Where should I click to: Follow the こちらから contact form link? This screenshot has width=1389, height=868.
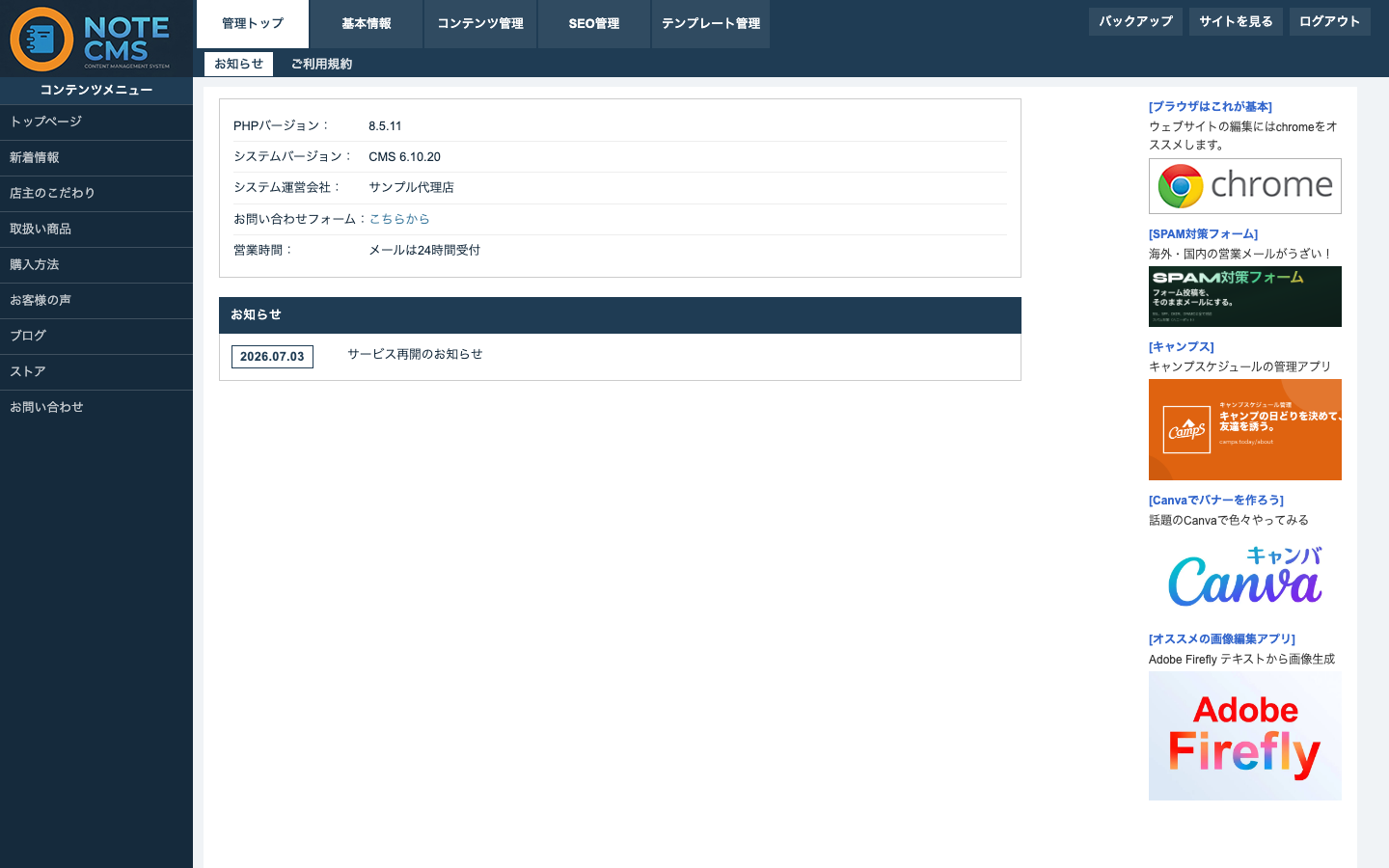coord(399,219)
